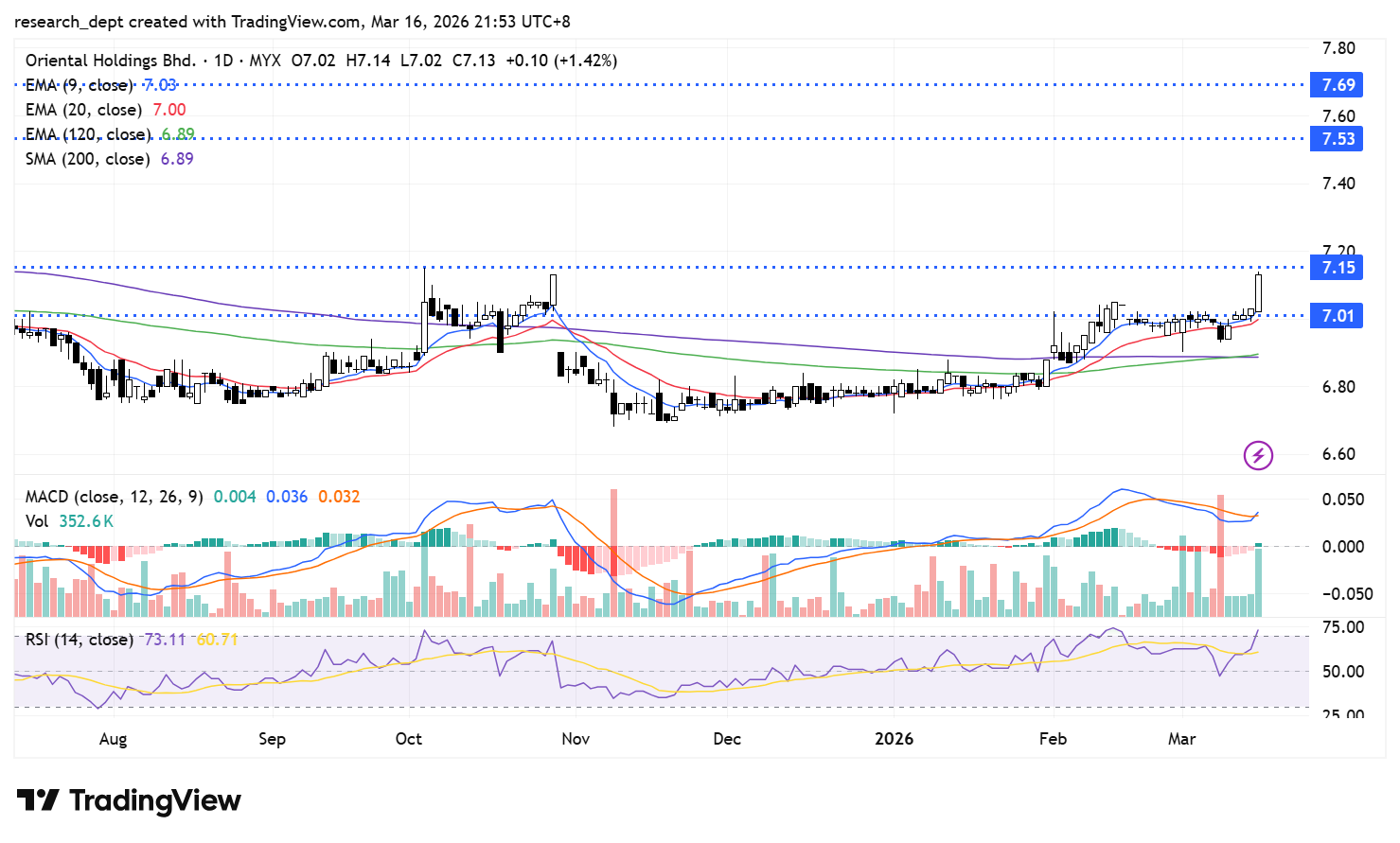
Task: Click the Vol 352.6K volume label
Action: pos(69,521)
